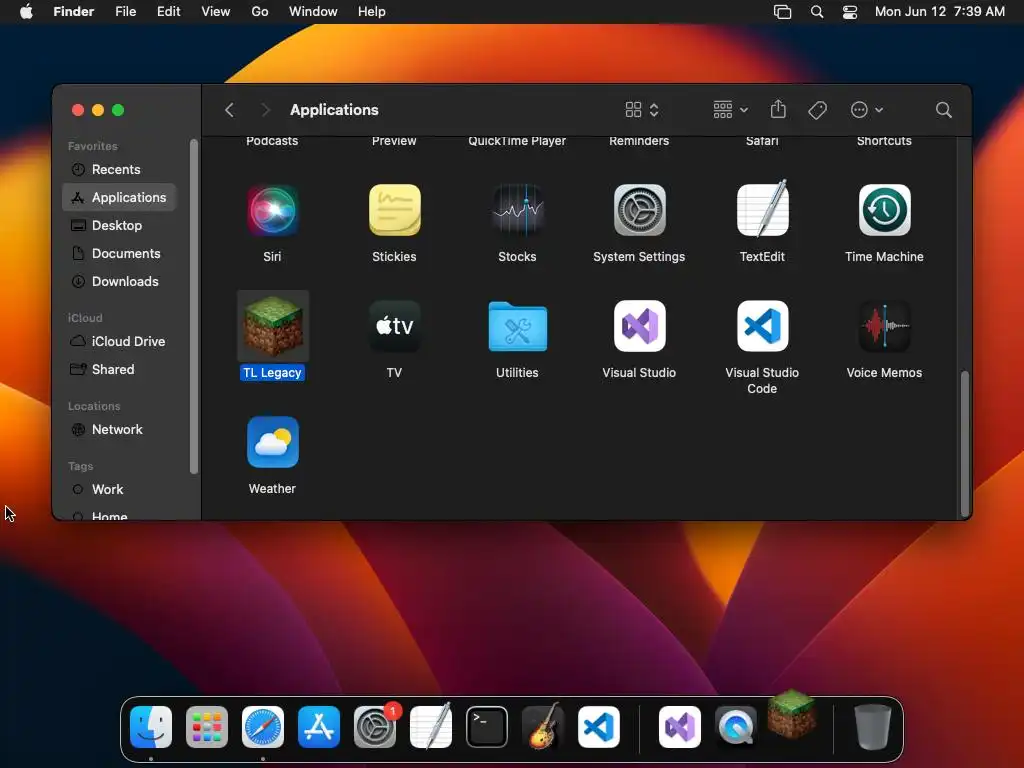Screen dimensions: 1024x768
Task: Select the Utilities folder icon
Action: click(517, 326)
